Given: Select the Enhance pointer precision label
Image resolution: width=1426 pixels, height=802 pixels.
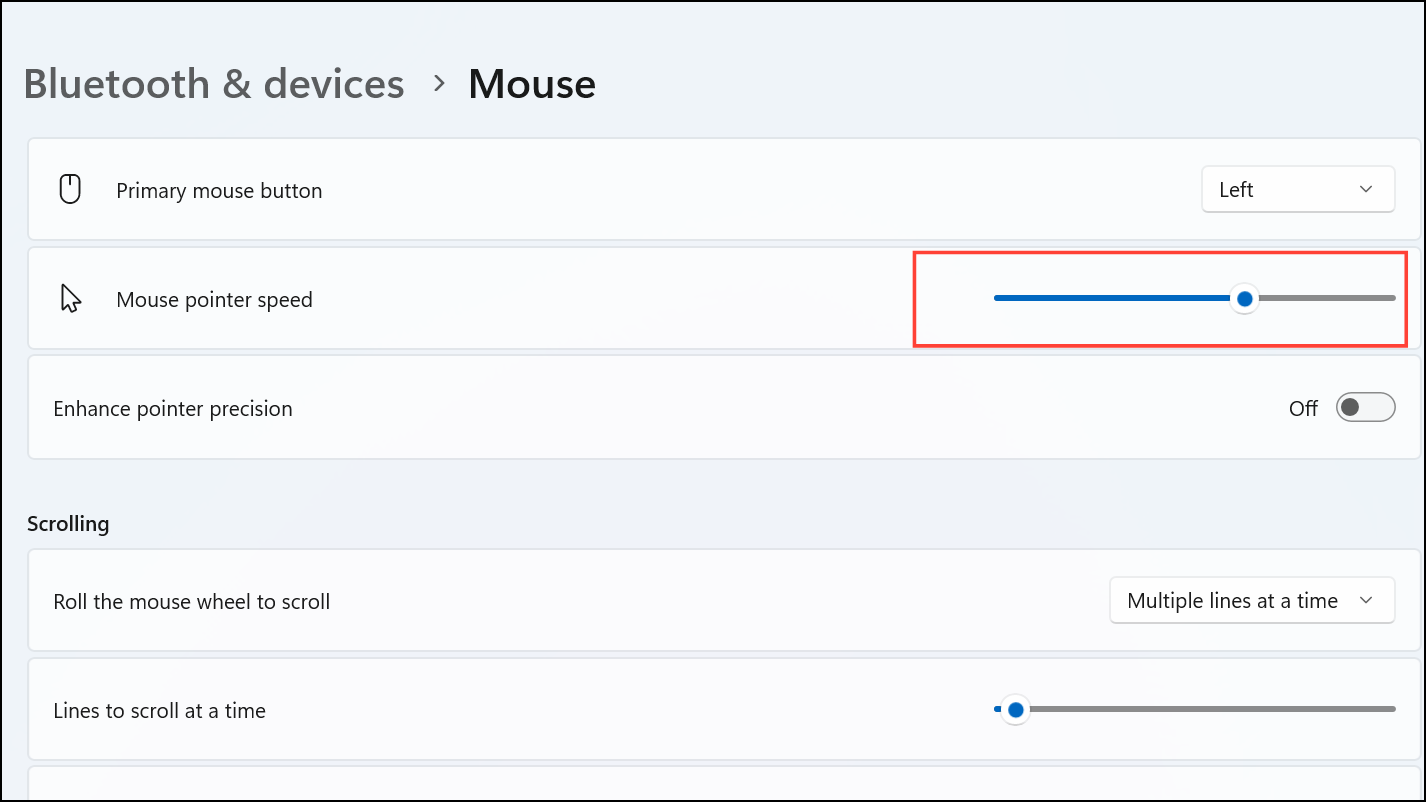Looking at the screenshot, I should (173, 409).
